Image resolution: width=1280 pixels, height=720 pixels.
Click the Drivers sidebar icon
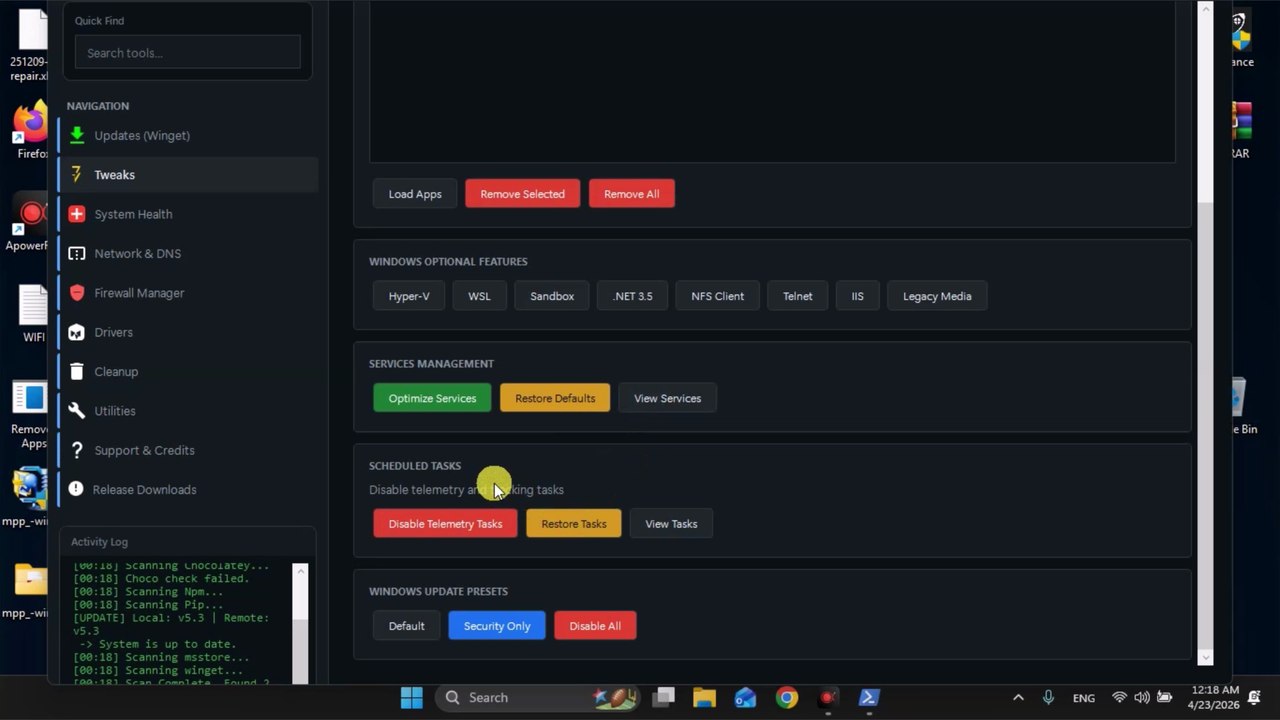point(76,332)
